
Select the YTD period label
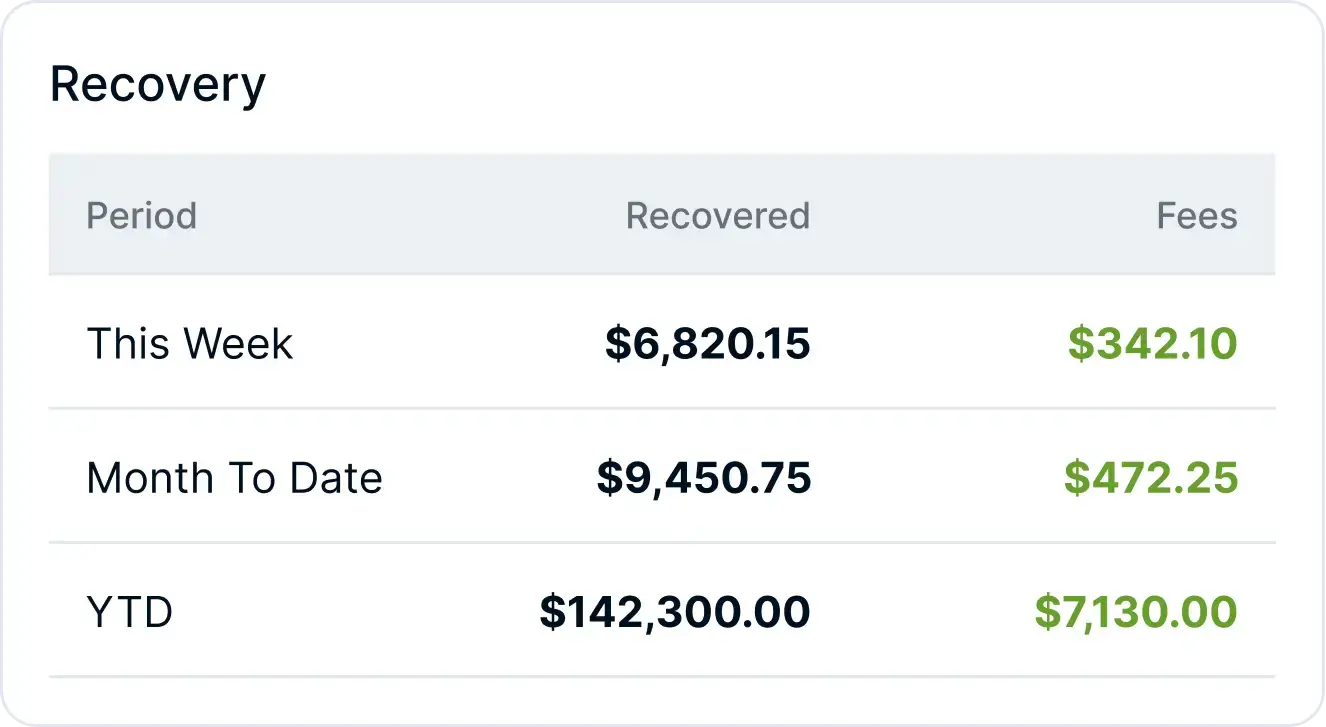[130, 612]
